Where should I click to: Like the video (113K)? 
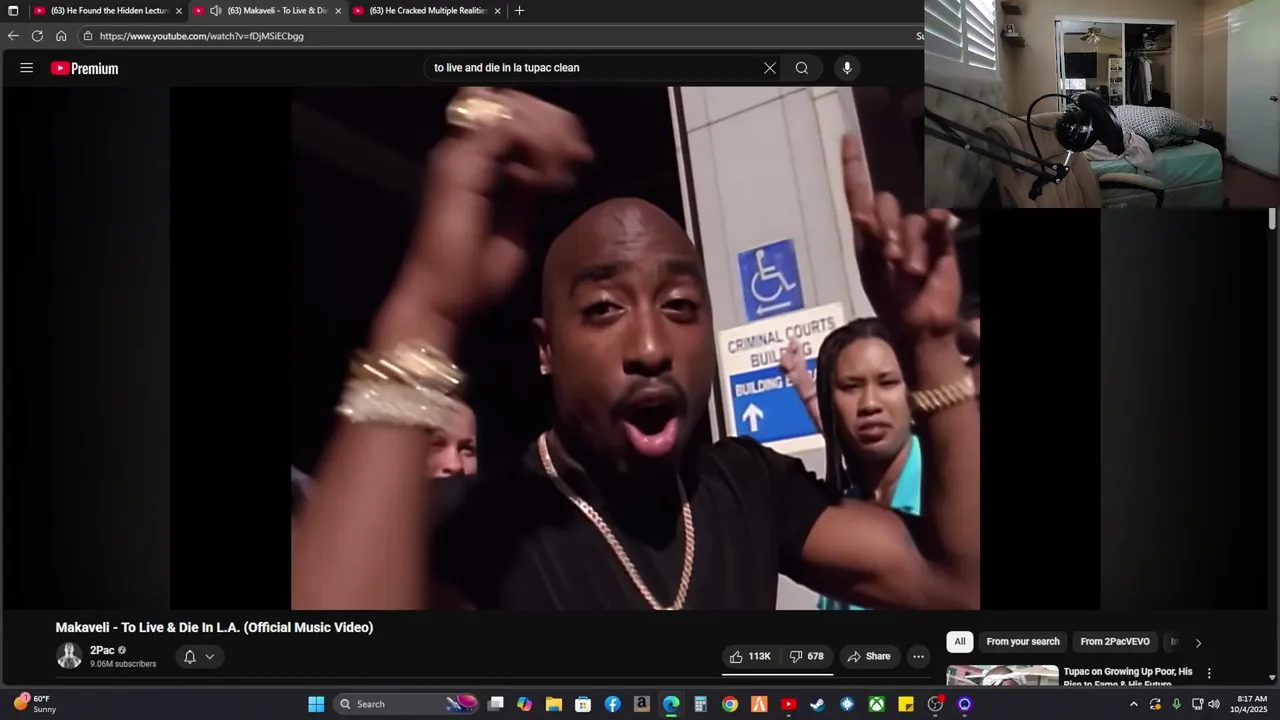tap(750, 656)
